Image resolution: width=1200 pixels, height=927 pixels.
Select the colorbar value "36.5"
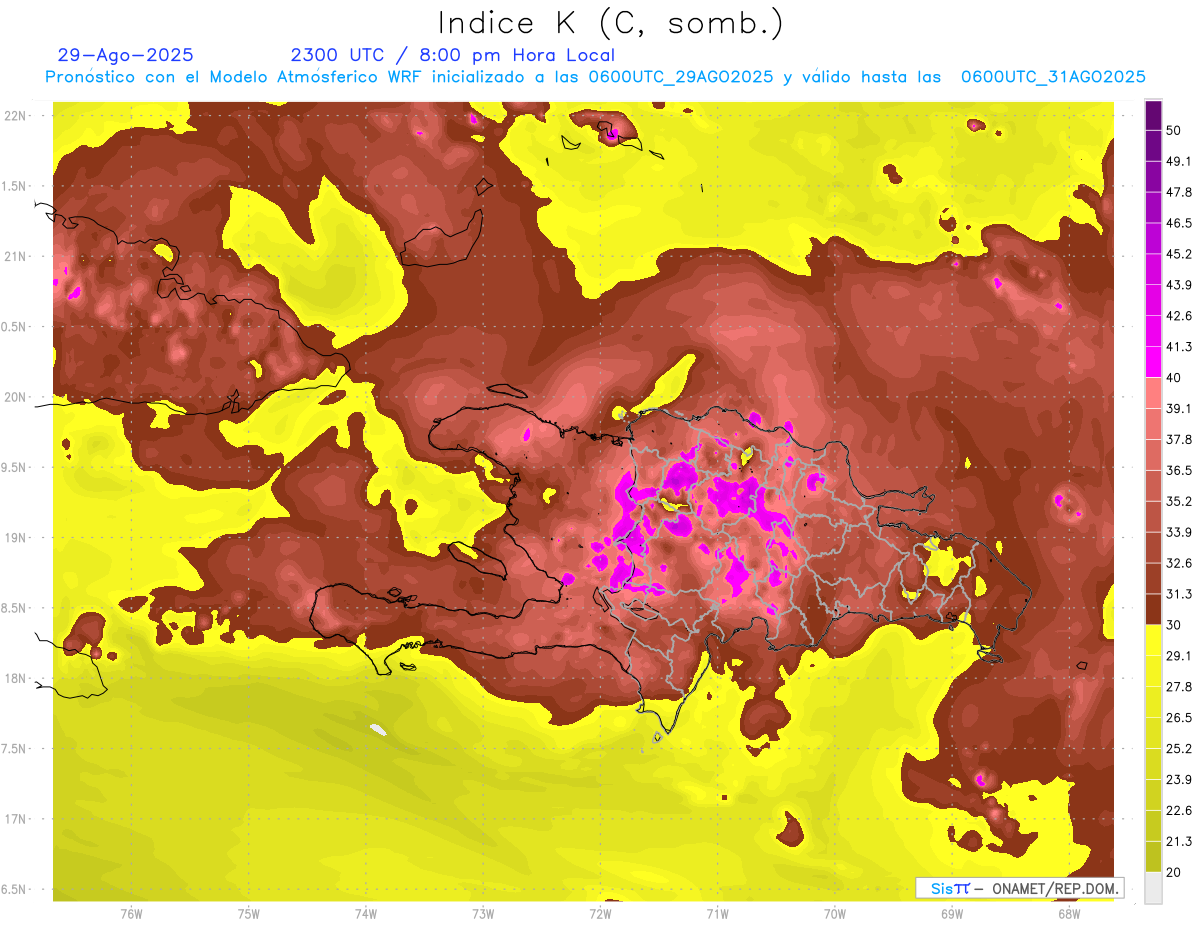[1178, 470]
